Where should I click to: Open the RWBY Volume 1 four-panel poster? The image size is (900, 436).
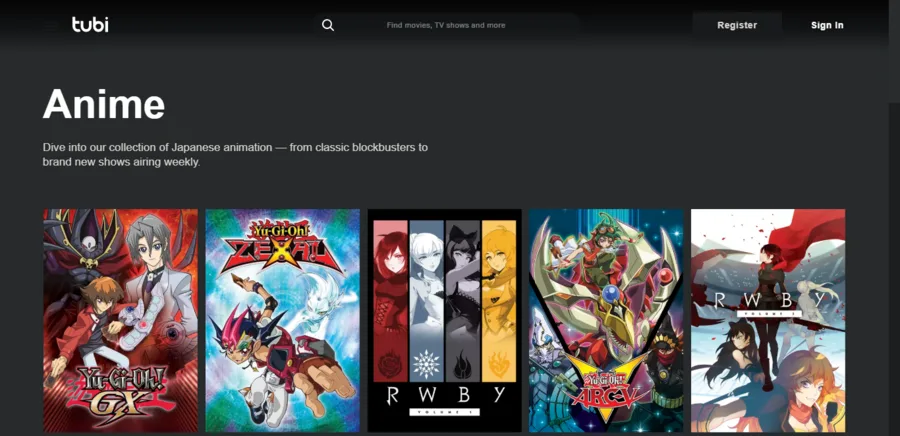click(444, 320)
